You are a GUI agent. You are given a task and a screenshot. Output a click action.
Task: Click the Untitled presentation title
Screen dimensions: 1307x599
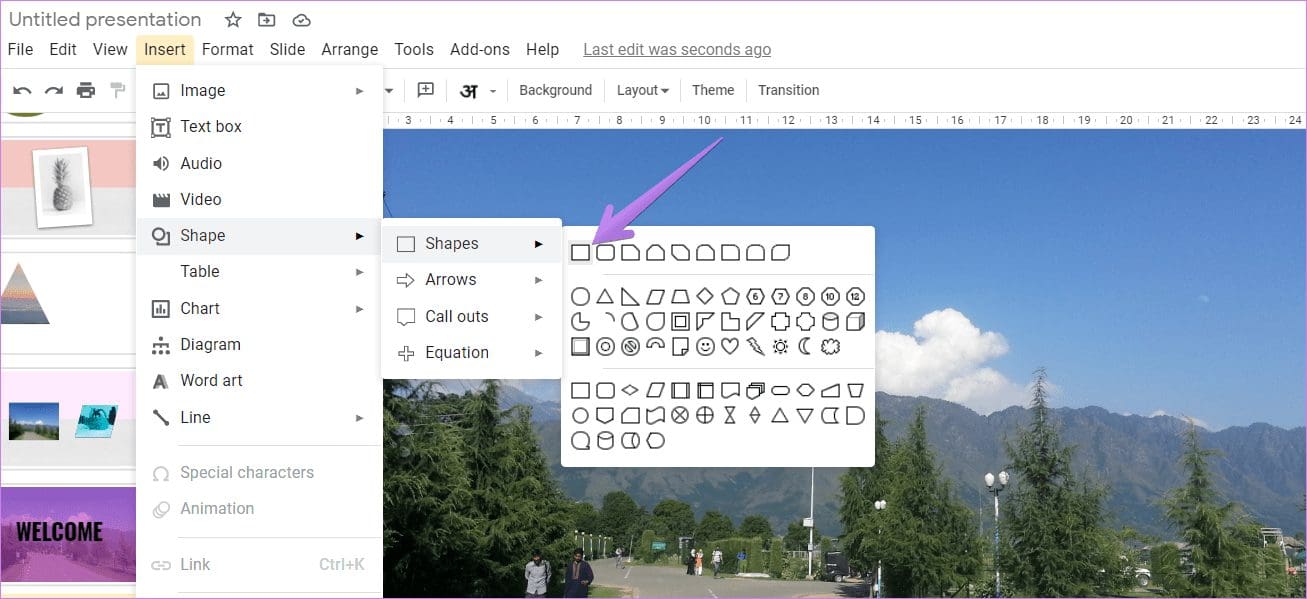pos(105,20)
